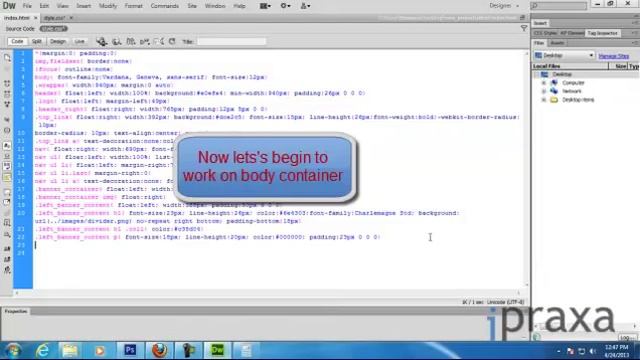Switch to Code view
This screenshot has width=640, height=360.
point(18,41)
